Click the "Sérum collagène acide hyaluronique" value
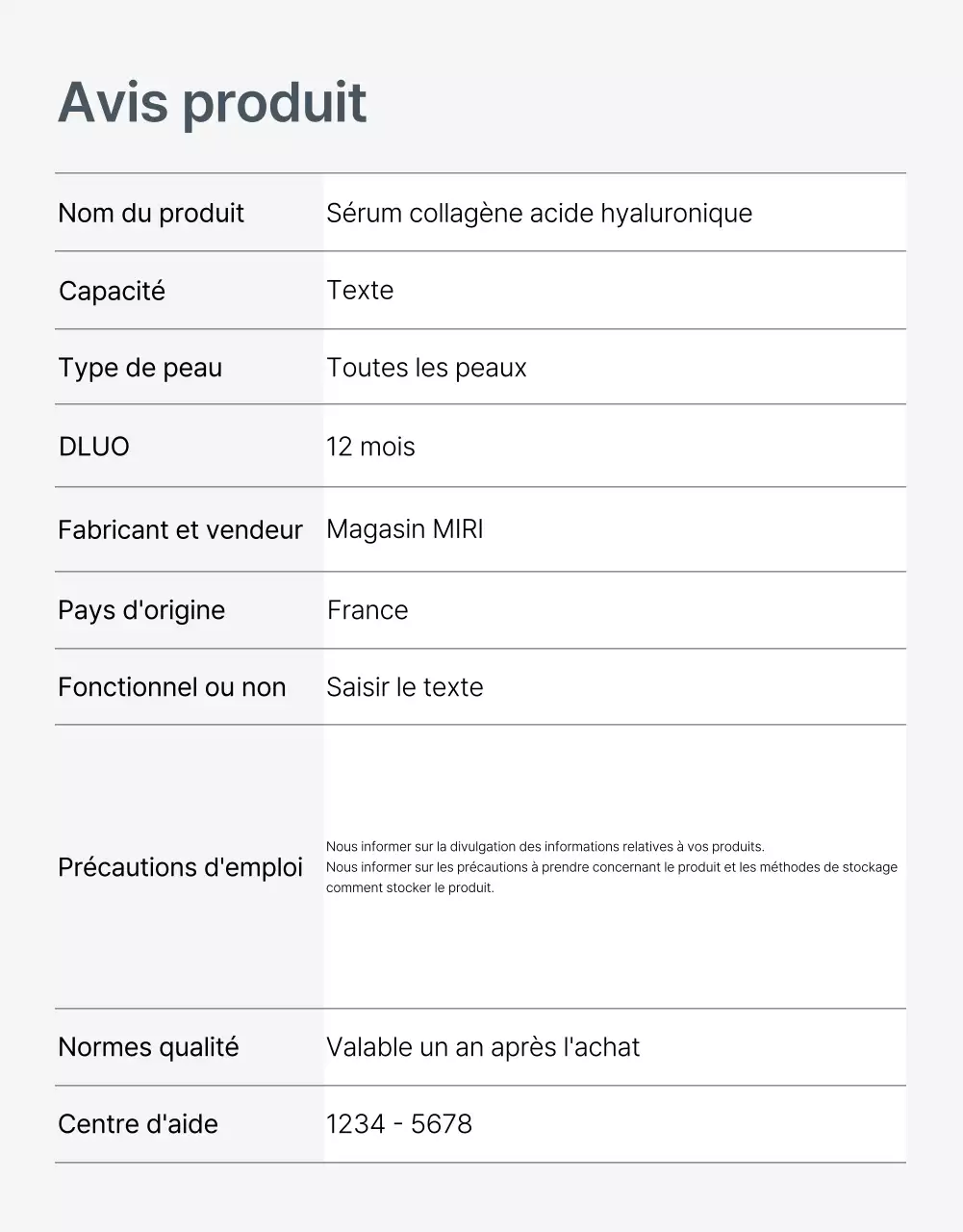This screenshot has height=1232, width=963. click(539, 213)
